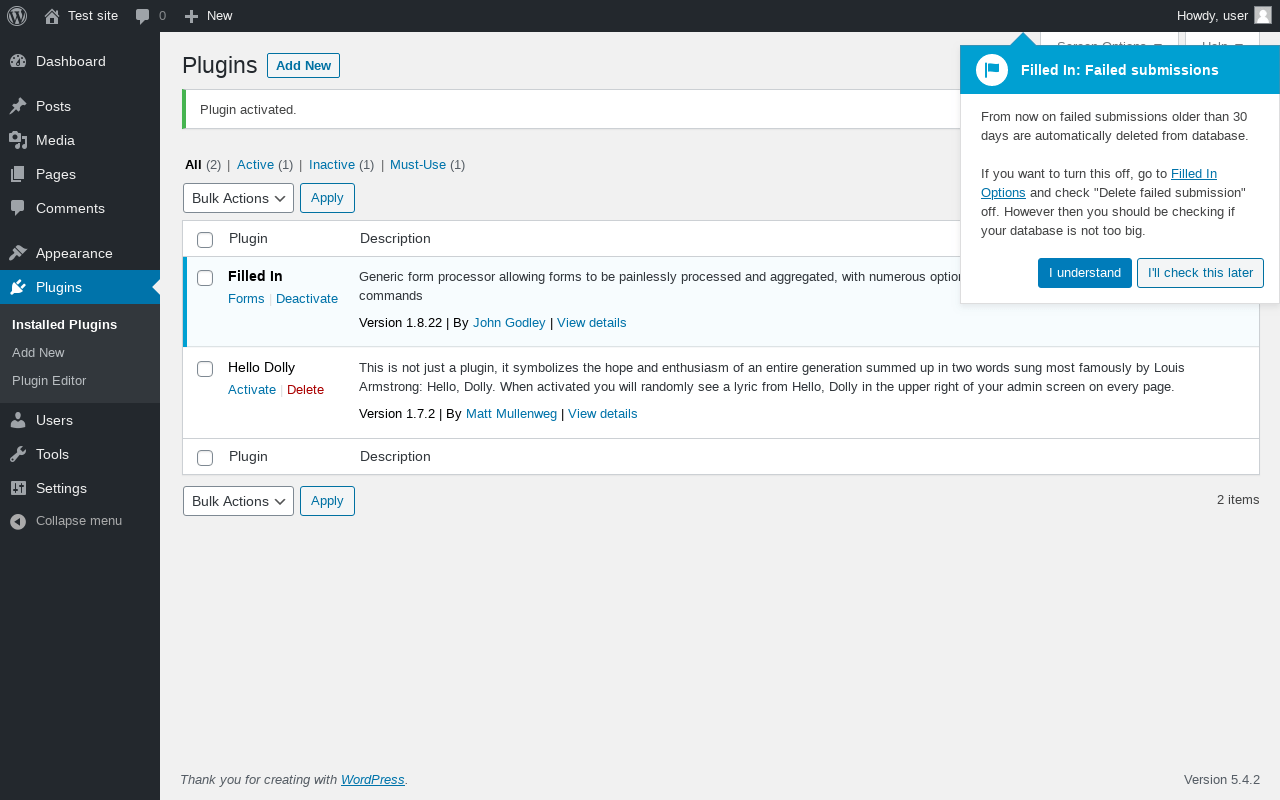Viewport: 1280px width, 800px height.
Task: Click the Add New button beside Plugins
Action: (303, 65)
